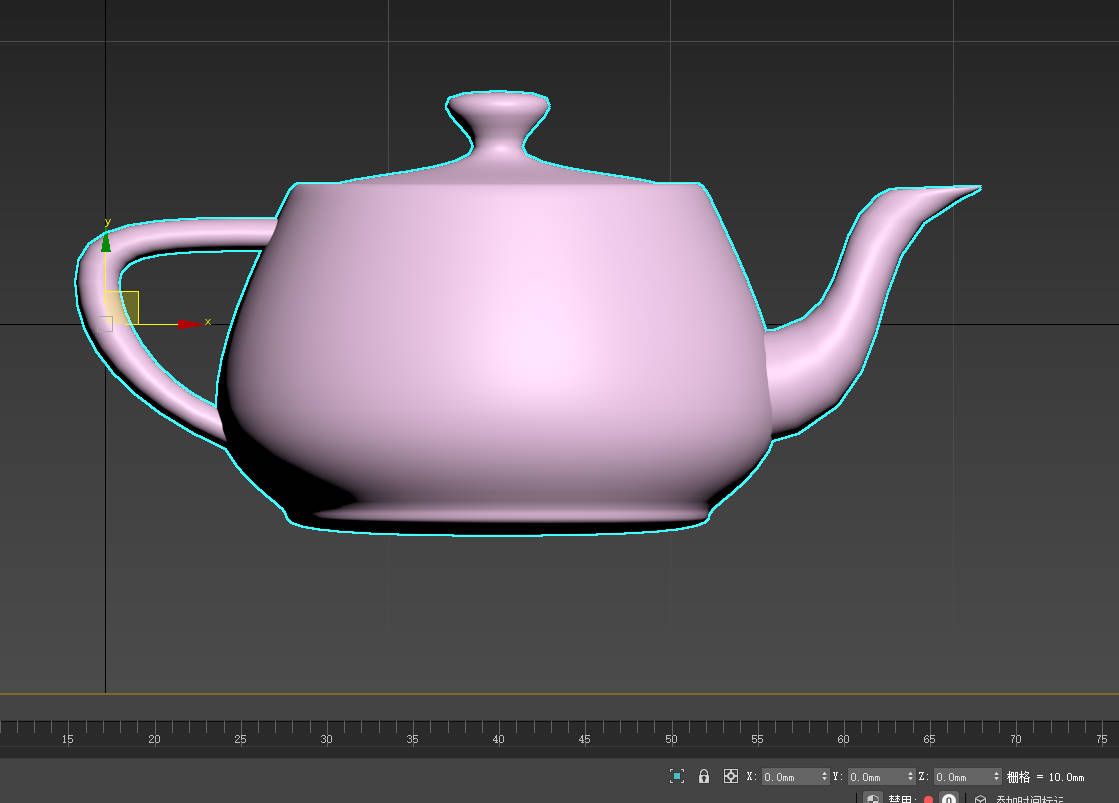
Task: Toggle the Selection Lock padlock icon
Action: pyautogui.click(x=704, y=777)
